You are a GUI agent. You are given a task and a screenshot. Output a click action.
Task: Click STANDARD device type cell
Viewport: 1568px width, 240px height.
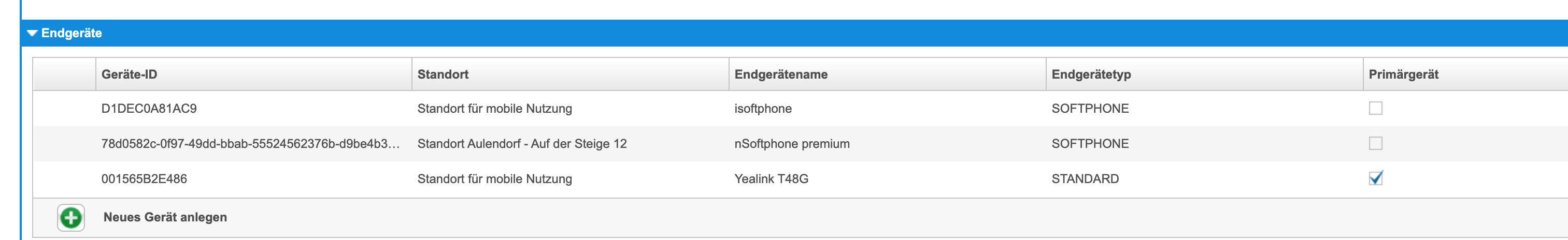1085,179
